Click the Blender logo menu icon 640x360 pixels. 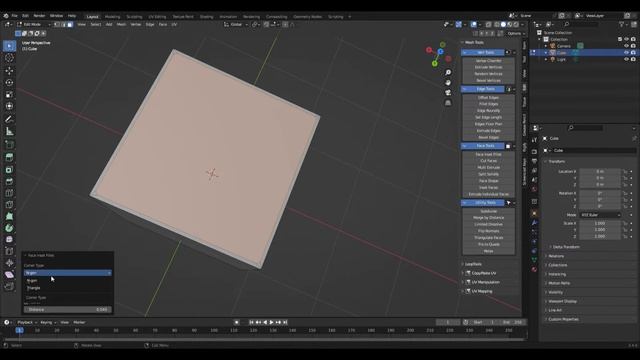[x=6, y=16]
